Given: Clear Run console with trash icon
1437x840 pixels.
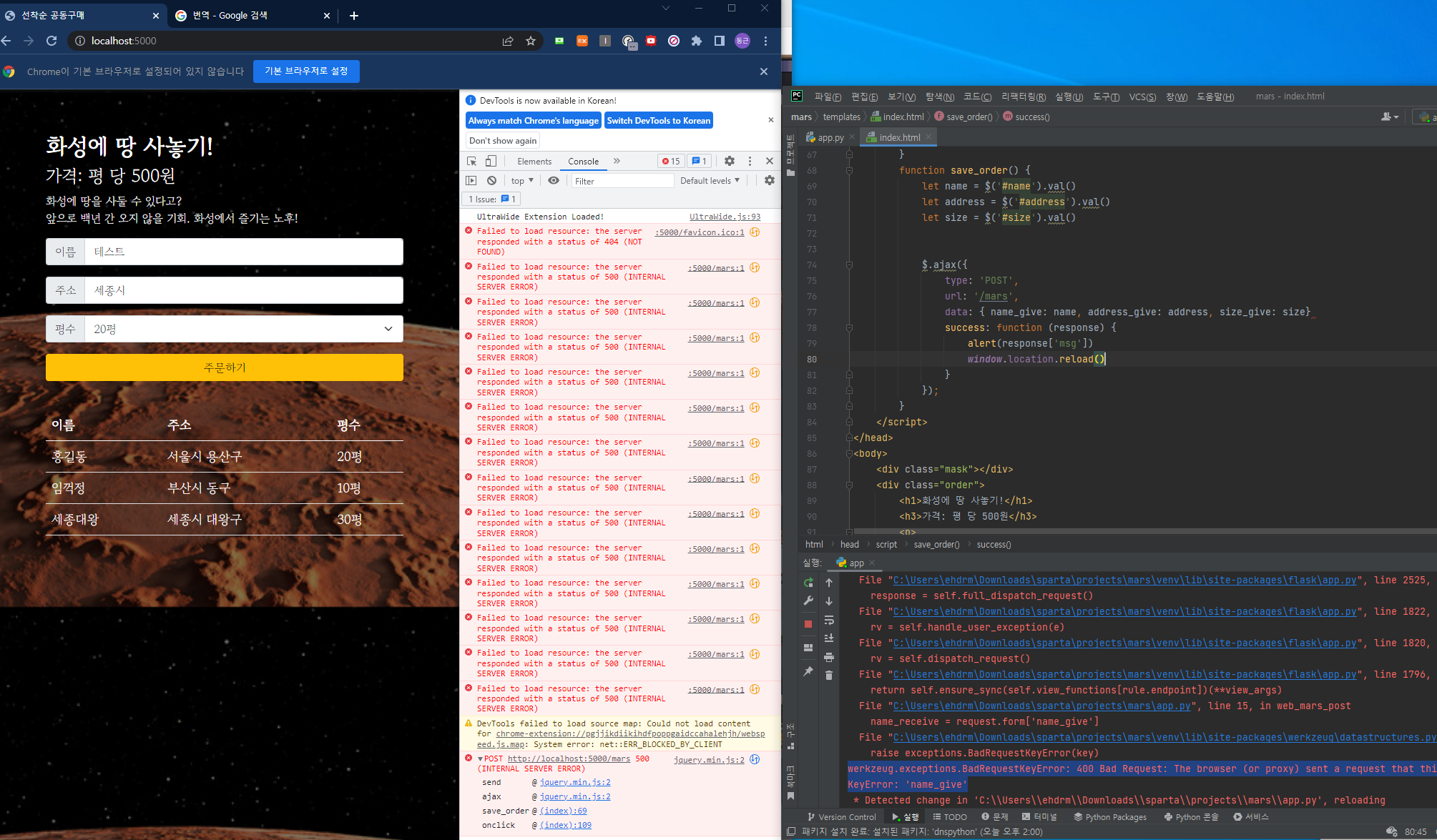Looking at the screenshot, I should (x=829, y=676).
